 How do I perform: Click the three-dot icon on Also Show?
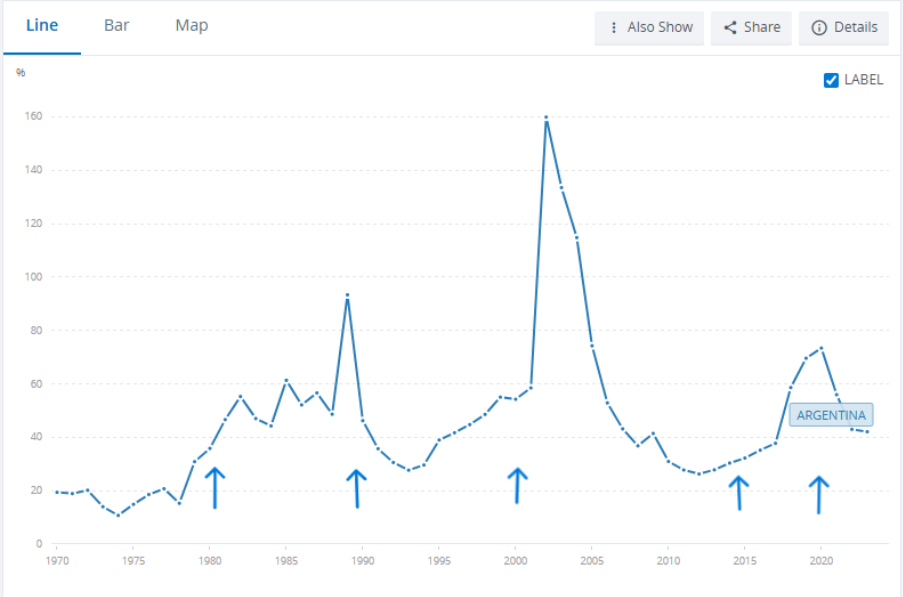click(x=614, y=28)
